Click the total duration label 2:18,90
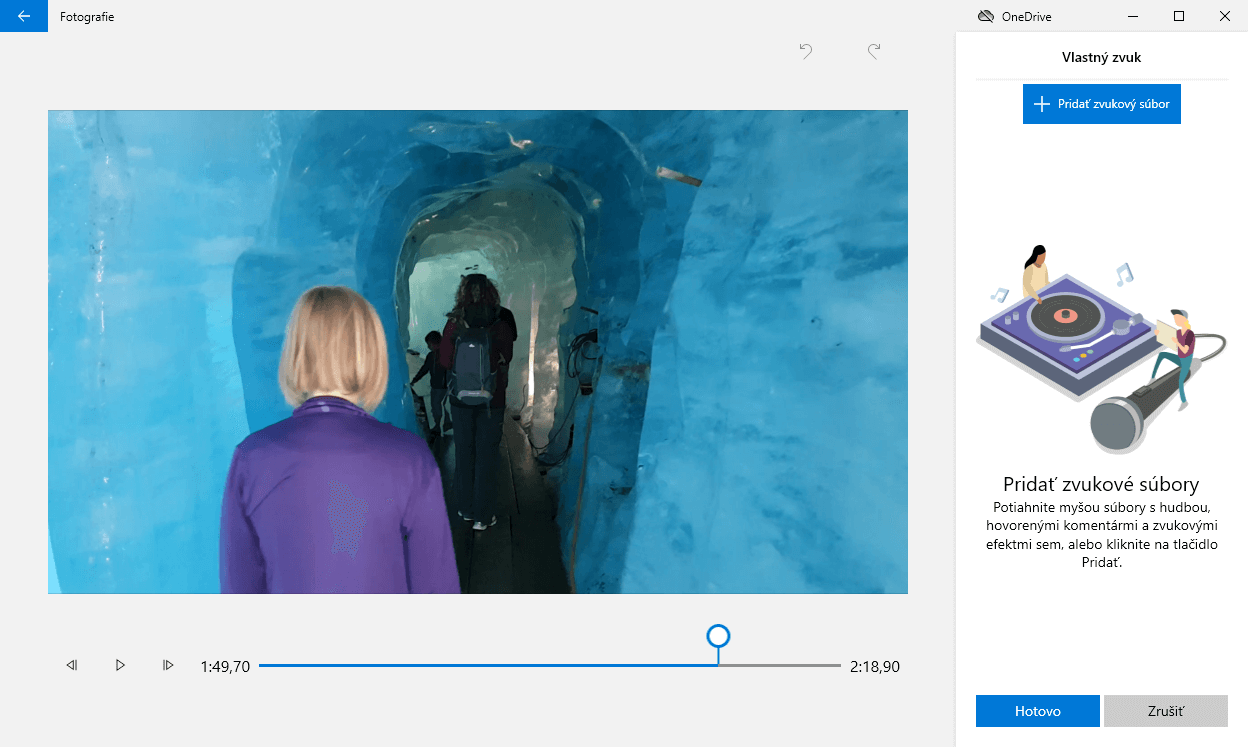The height and width of the screenshot is (747, 1248). [x=875, y=666]
